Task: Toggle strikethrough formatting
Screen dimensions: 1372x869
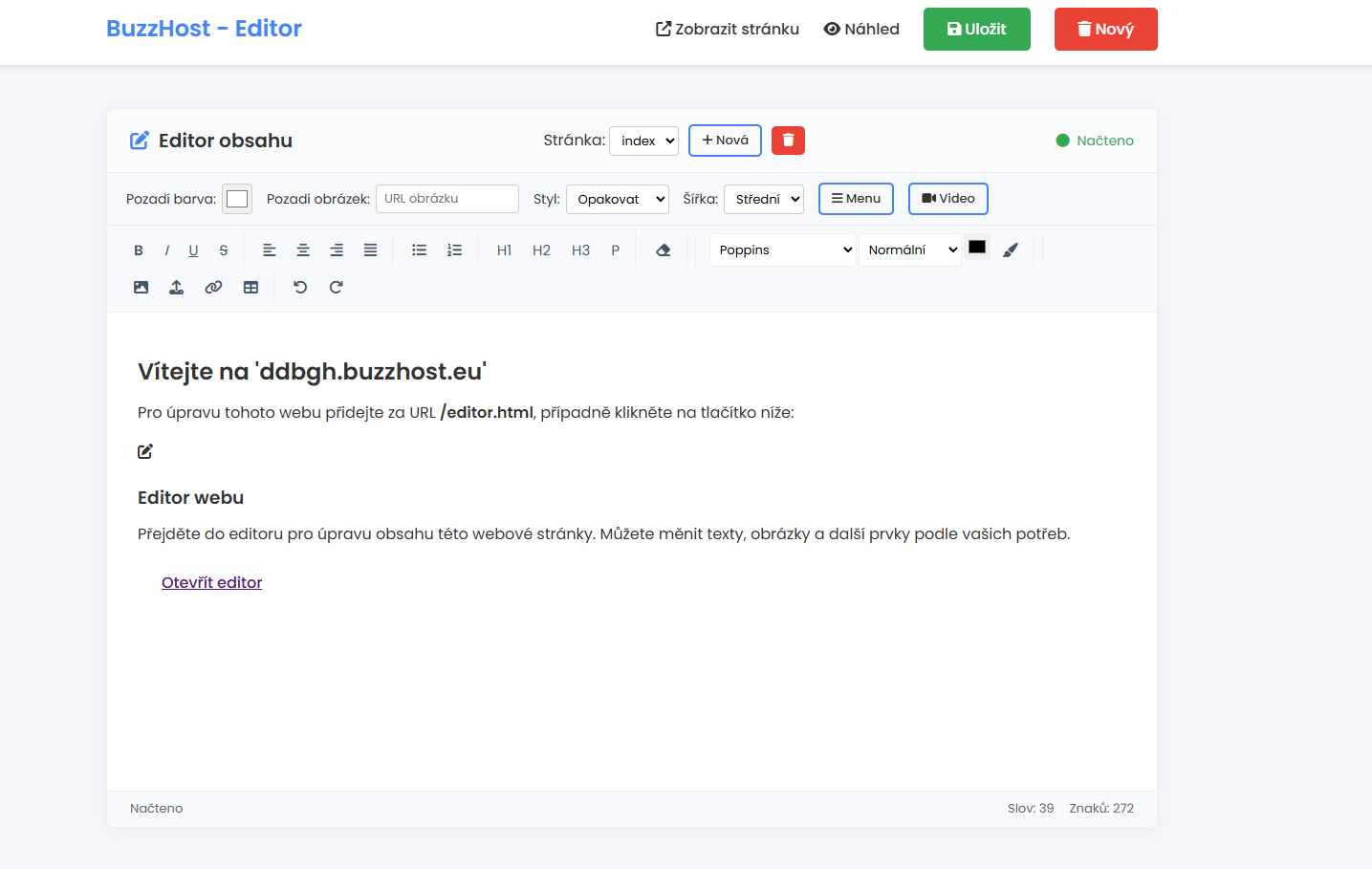Action: pyautogui.click(x=224, y=250)
